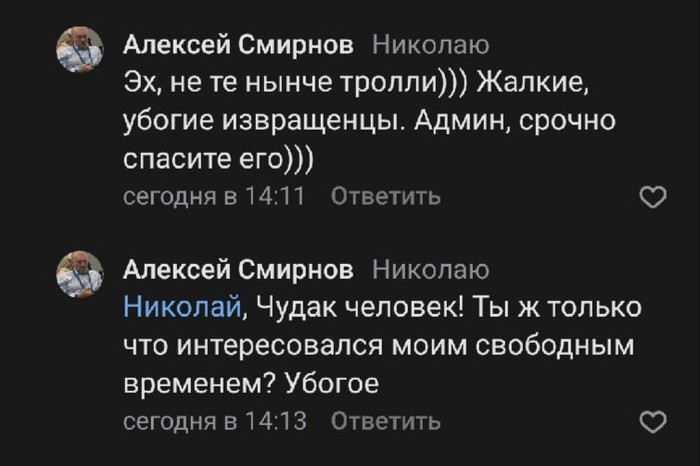
Task: Open avatar of first Алексей Смирнов comment
Action: point(79,50)
